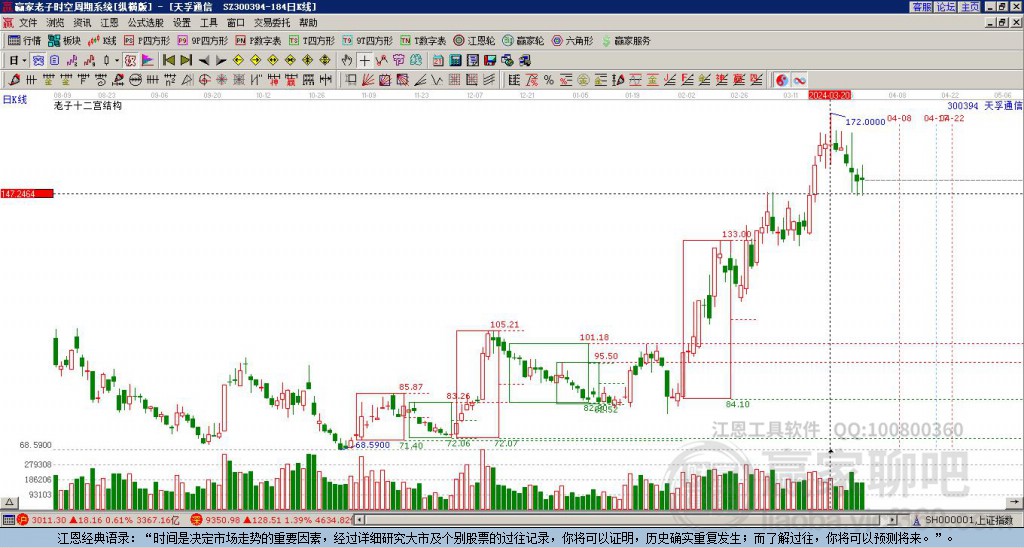Click the 论坛 forum button

point(946,7)
